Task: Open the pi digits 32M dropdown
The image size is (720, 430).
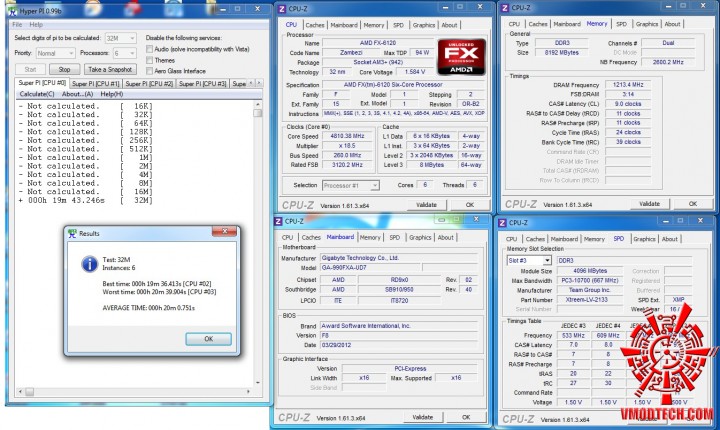Action: (x=120, y=38)
